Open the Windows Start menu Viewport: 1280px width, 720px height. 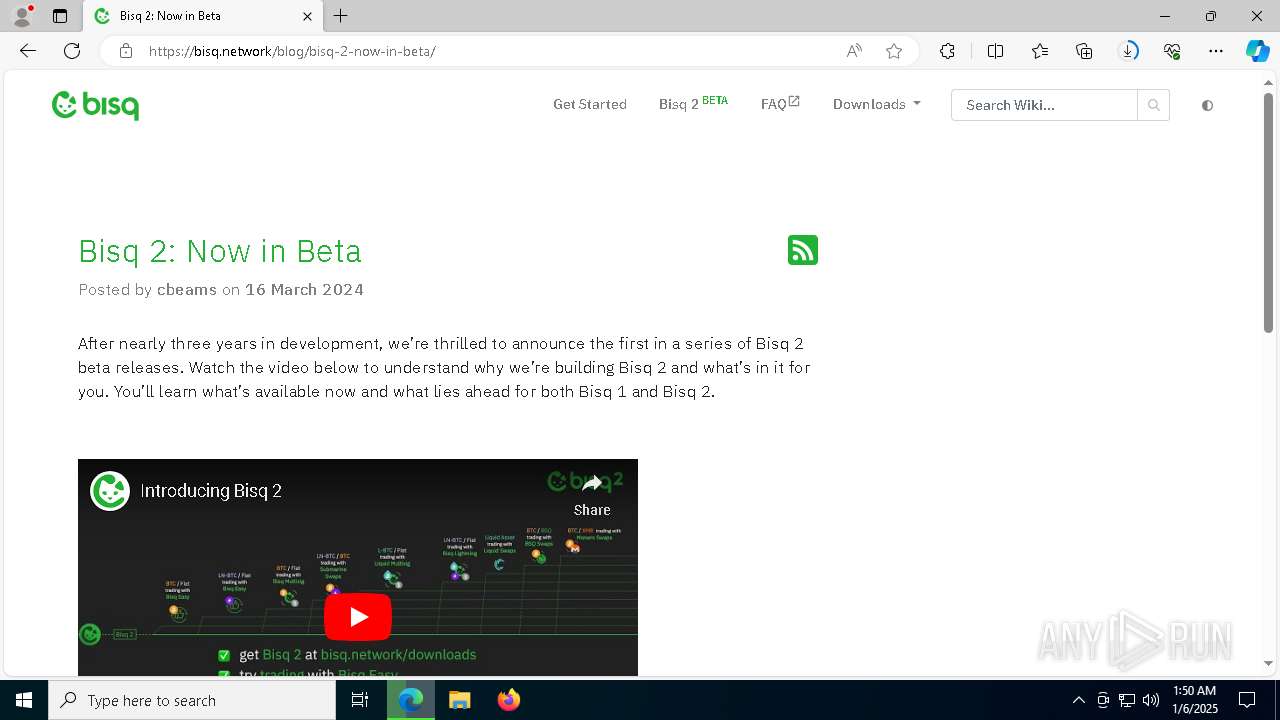[x=24, y=700]
